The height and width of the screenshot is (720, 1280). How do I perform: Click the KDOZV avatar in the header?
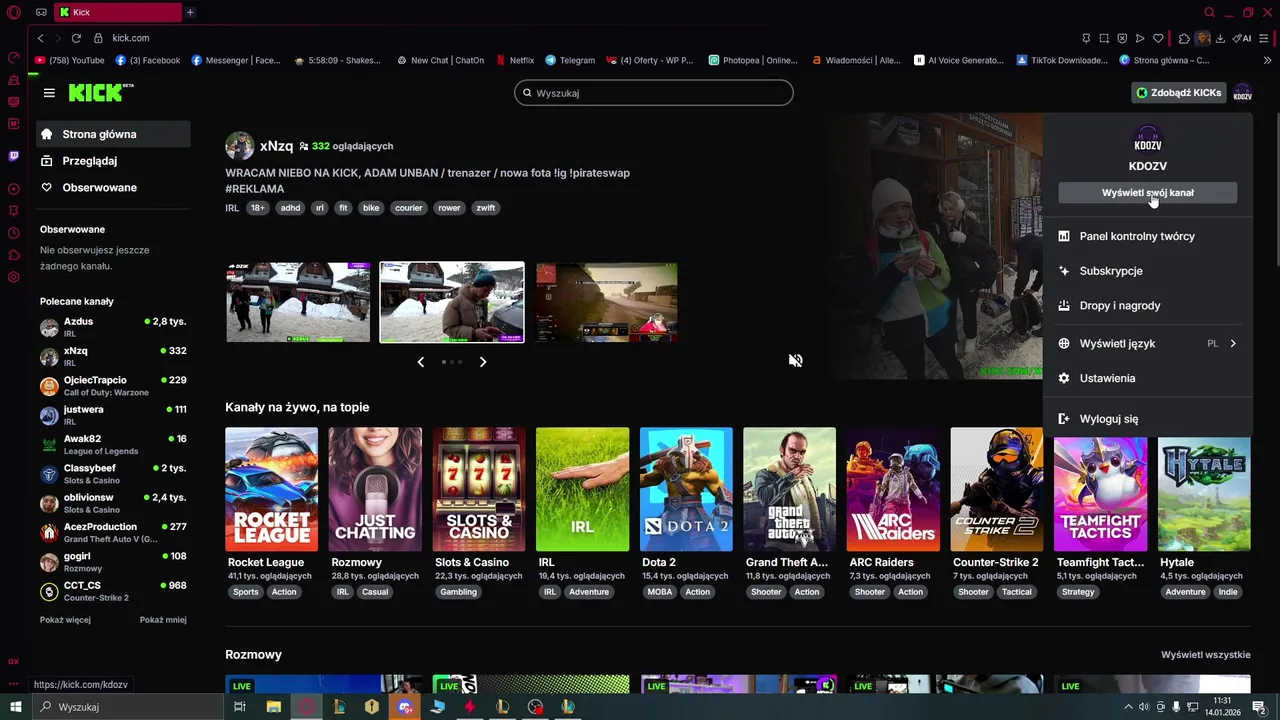coord(1242,93)
